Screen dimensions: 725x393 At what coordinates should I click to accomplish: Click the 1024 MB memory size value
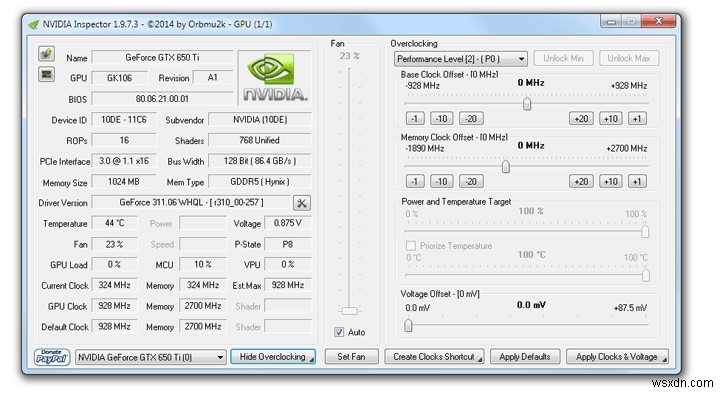click(x=123, y=182)
